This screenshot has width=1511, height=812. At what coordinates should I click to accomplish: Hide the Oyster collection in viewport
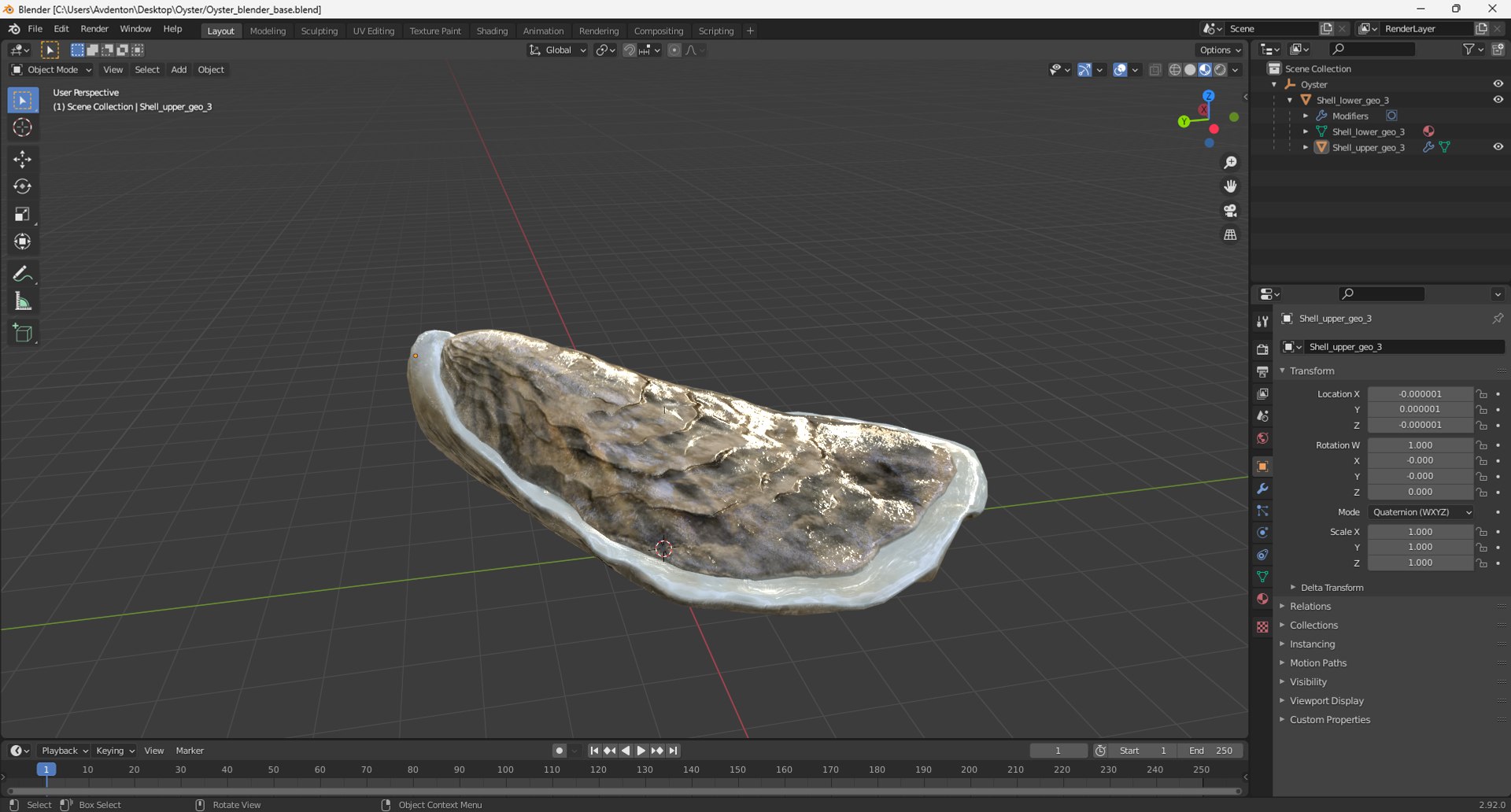pos(1498,84)
